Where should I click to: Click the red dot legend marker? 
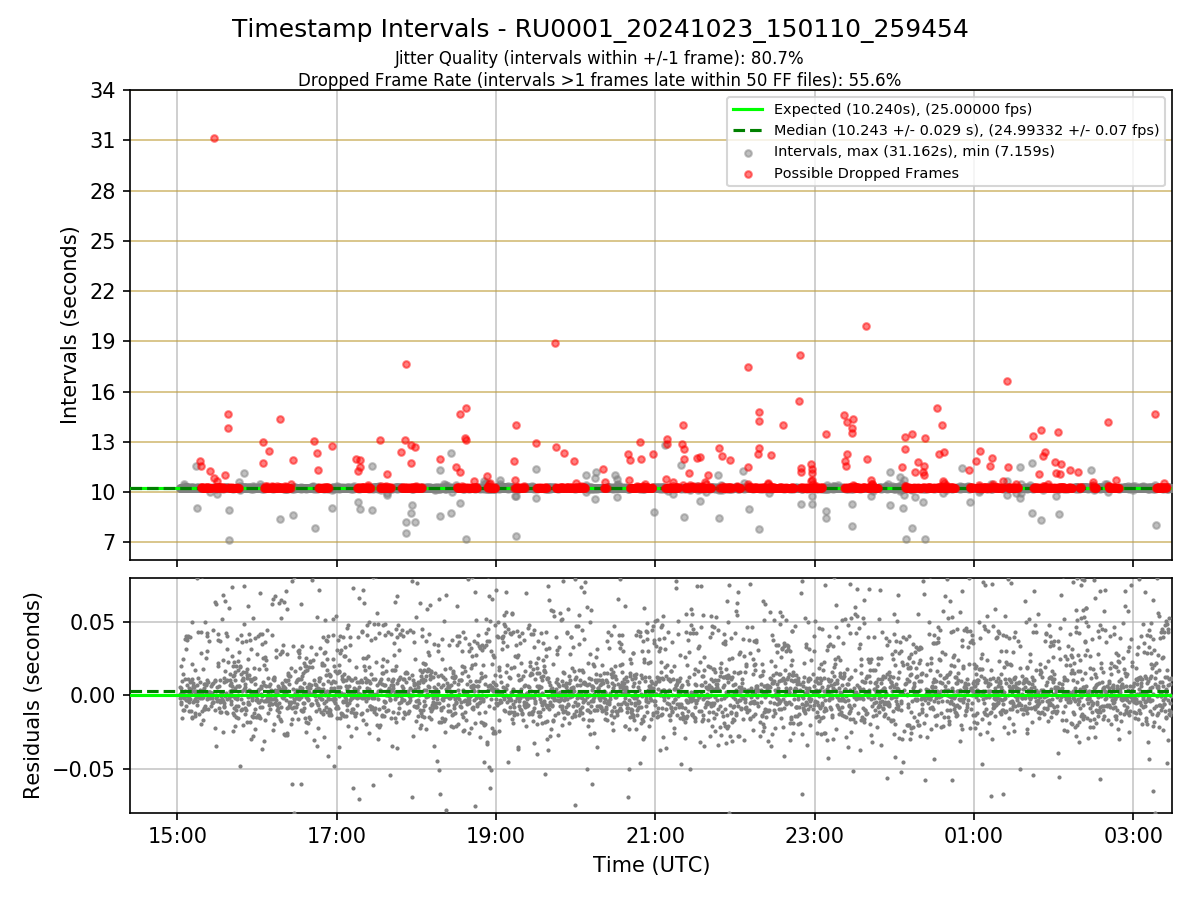point(748,173)
